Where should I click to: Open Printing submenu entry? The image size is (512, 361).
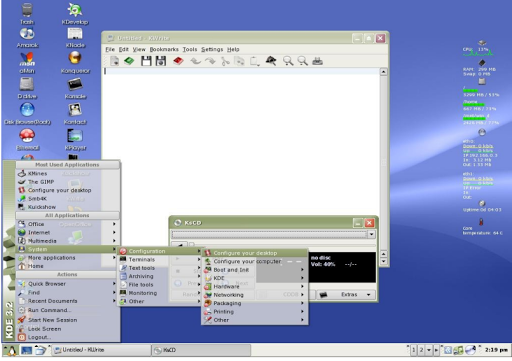point(255,312)
